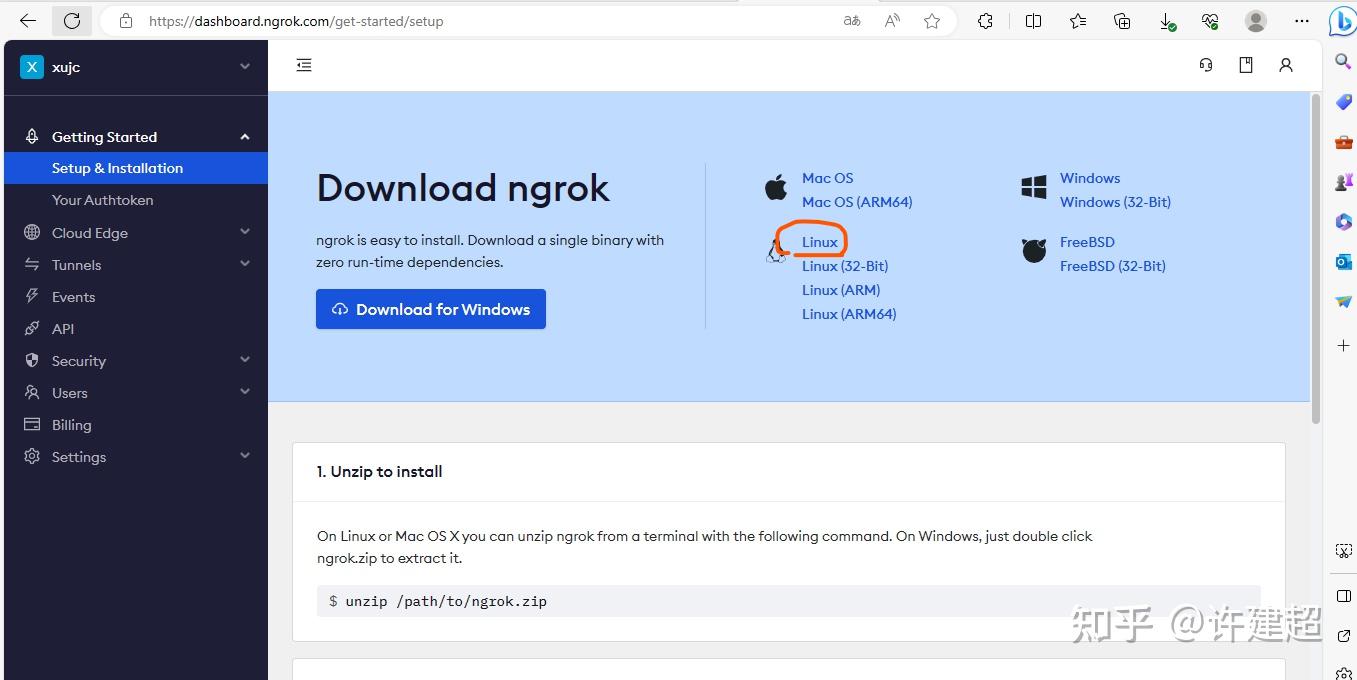Image resolution: width=1357 pixels, height=680 pixels.
Task: Download ngrok for Windows (32-Bit)
Action: pos(1115,202)
